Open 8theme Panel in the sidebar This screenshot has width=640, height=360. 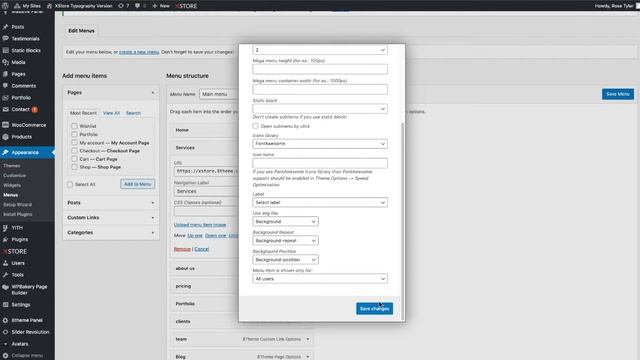click(27, 320)
